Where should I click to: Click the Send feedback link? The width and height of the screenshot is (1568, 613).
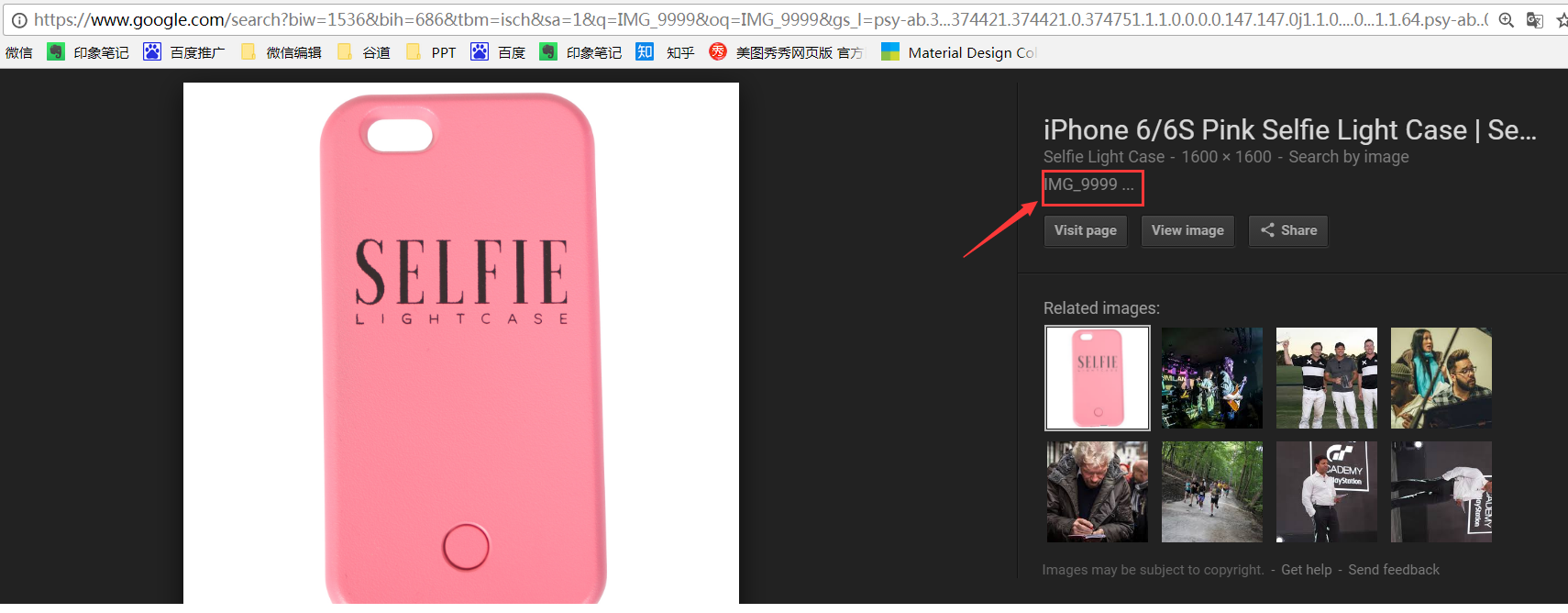tap(1393, 570)
